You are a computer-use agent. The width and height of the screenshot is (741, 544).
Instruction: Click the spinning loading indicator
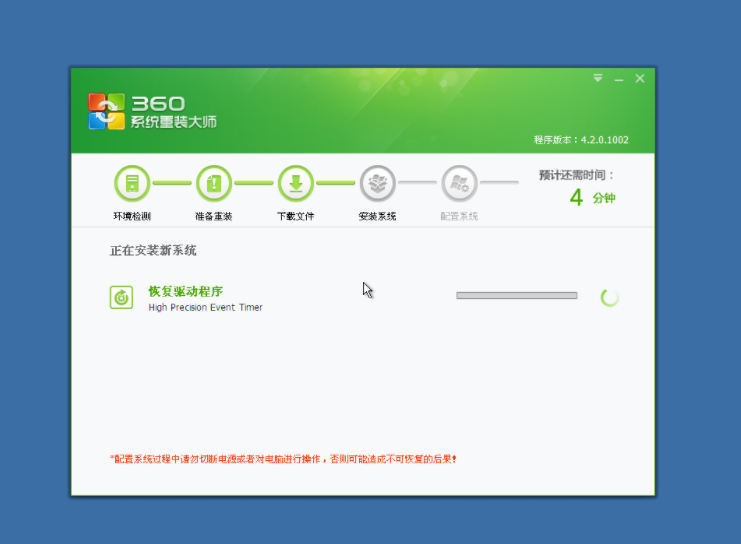click(x=609, y=297)
